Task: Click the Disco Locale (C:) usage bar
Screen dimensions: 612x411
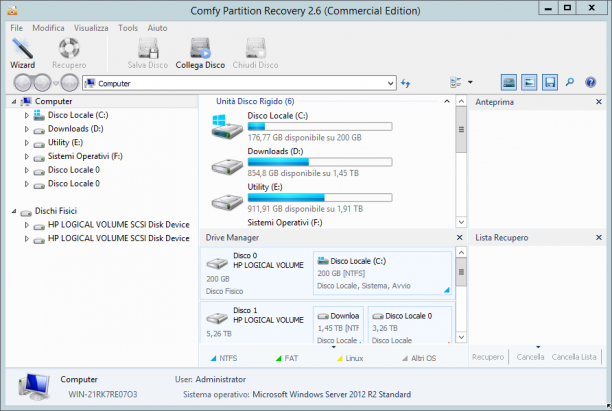Action: click(x=320, y=126)
